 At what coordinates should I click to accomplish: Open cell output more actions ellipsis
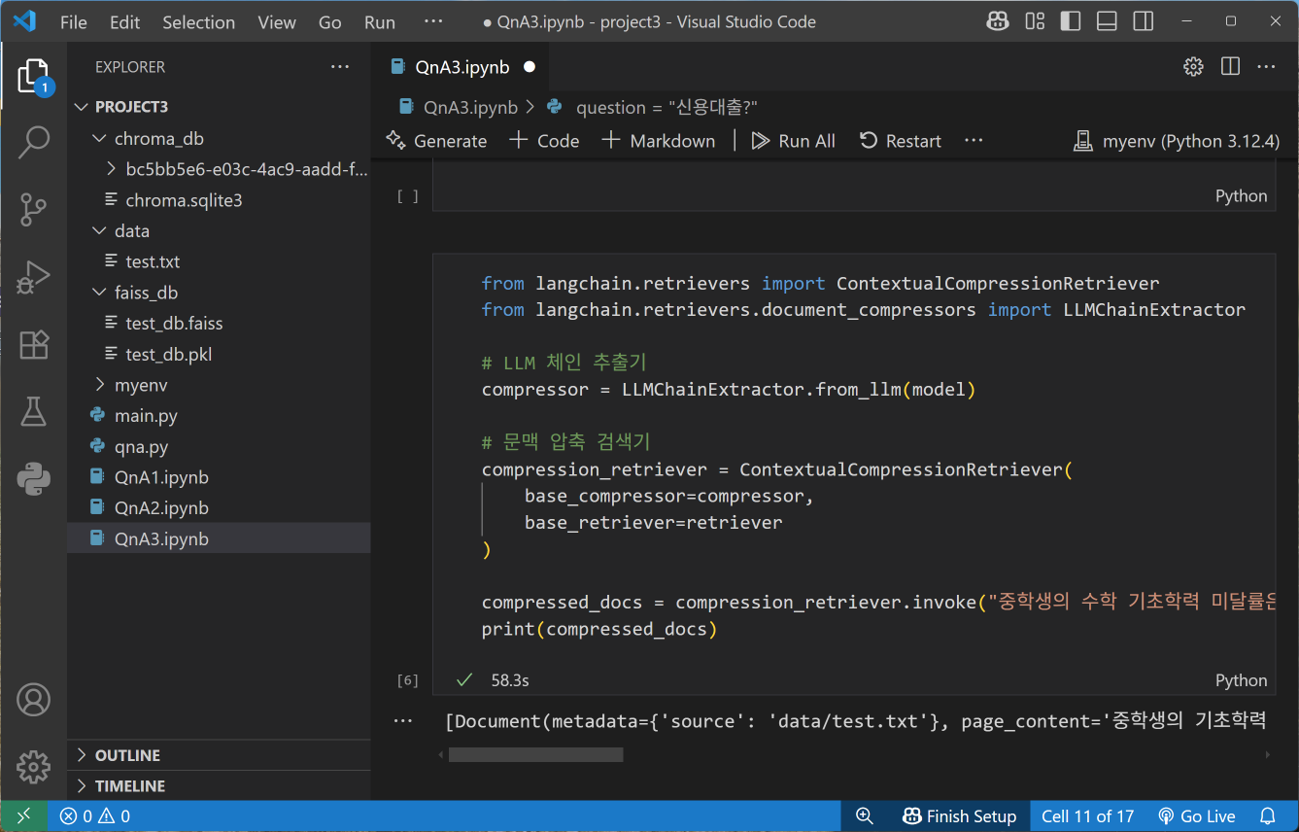point(403,721)
